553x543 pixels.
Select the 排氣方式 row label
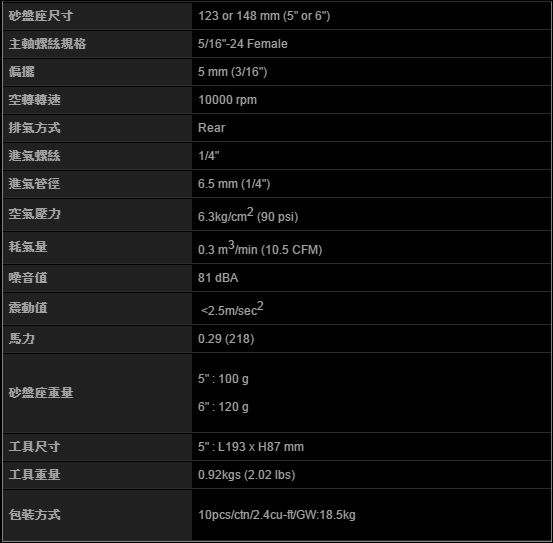click(x=97, y=128)
